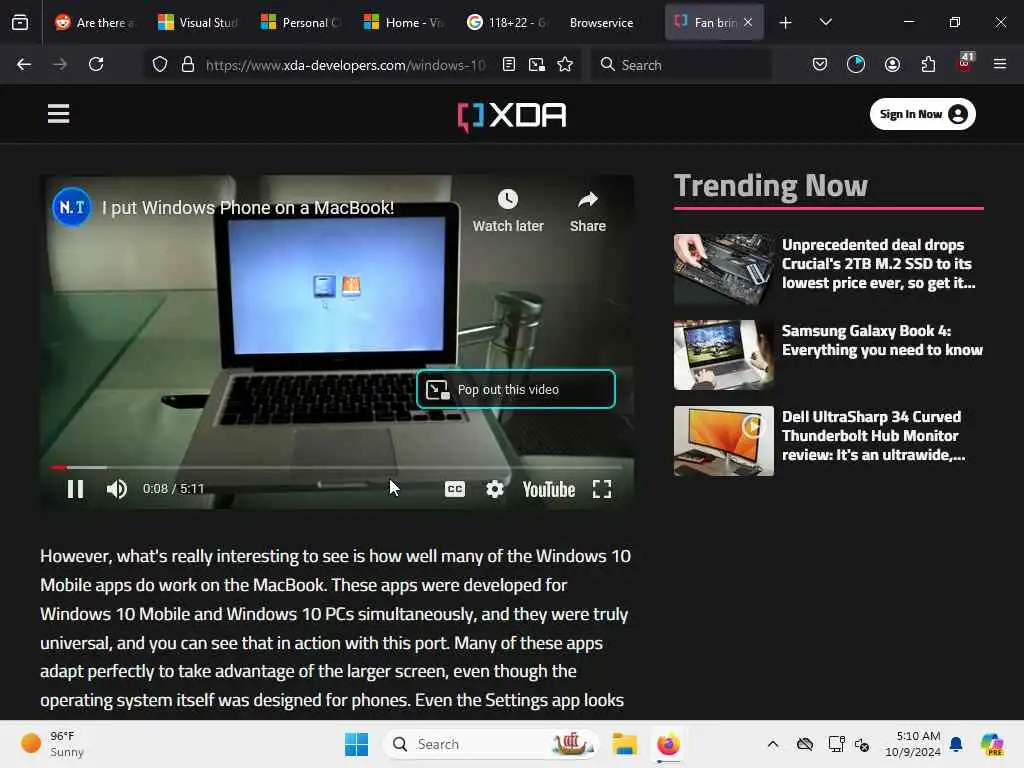Open a new tab with plus button
The image size is (1024, 768).
pos(786,23)
